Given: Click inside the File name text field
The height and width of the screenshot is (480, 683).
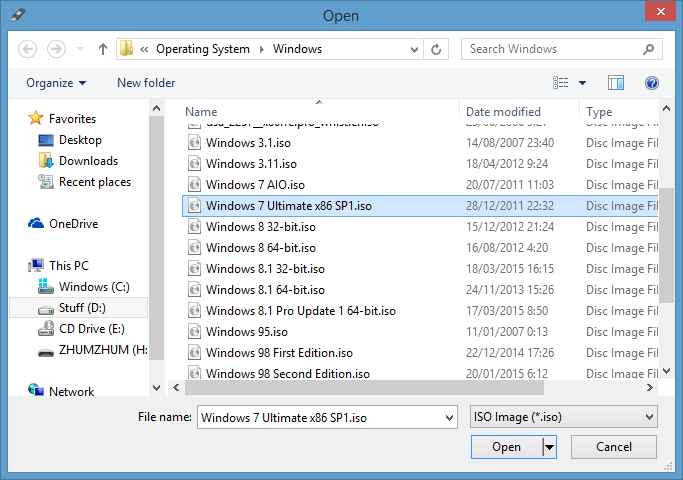Looking at the screenshot, I should (x=321, y=417).
